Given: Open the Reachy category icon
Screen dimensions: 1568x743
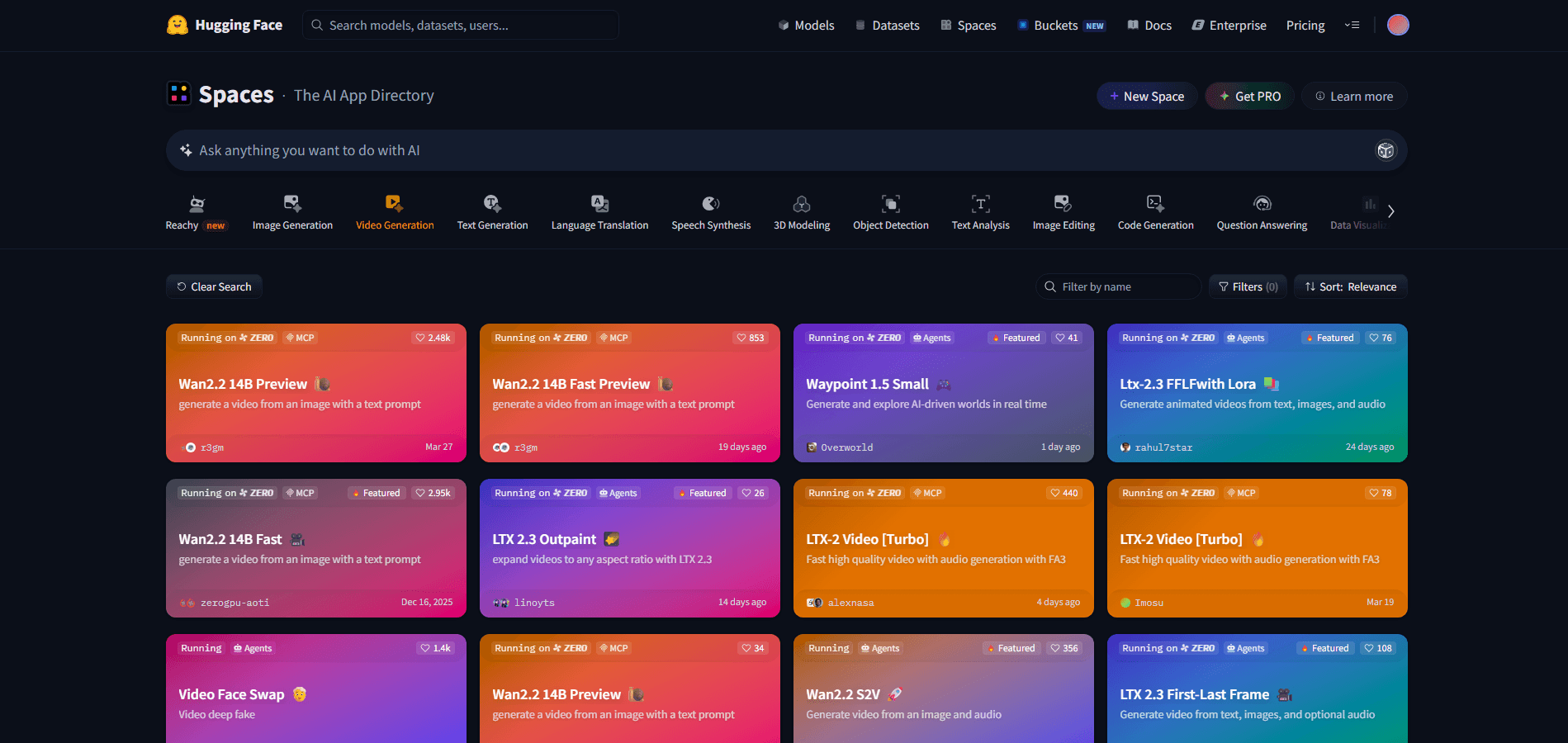Looking at the screenshot, I should click(x=197, y=204).
